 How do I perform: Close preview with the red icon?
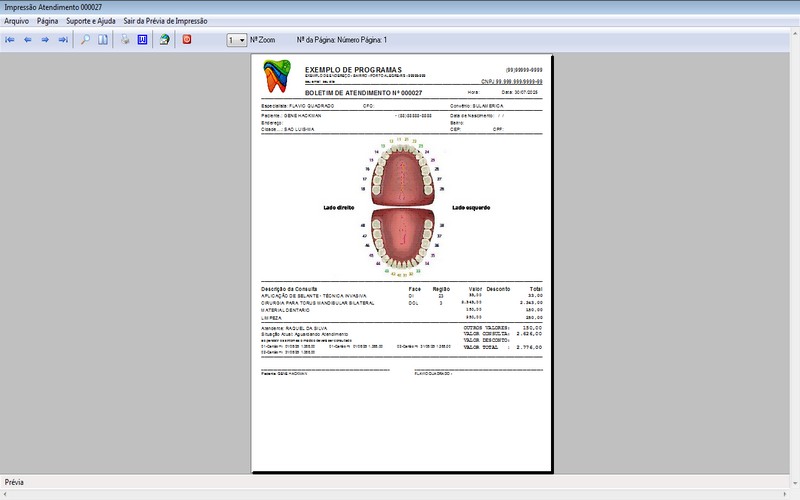tap(187, 40)
